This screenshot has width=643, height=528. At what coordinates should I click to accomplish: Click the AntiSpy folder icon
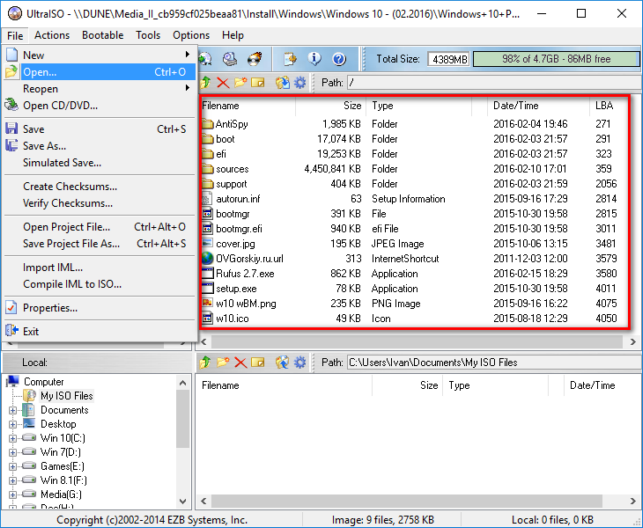click(208, 123)
